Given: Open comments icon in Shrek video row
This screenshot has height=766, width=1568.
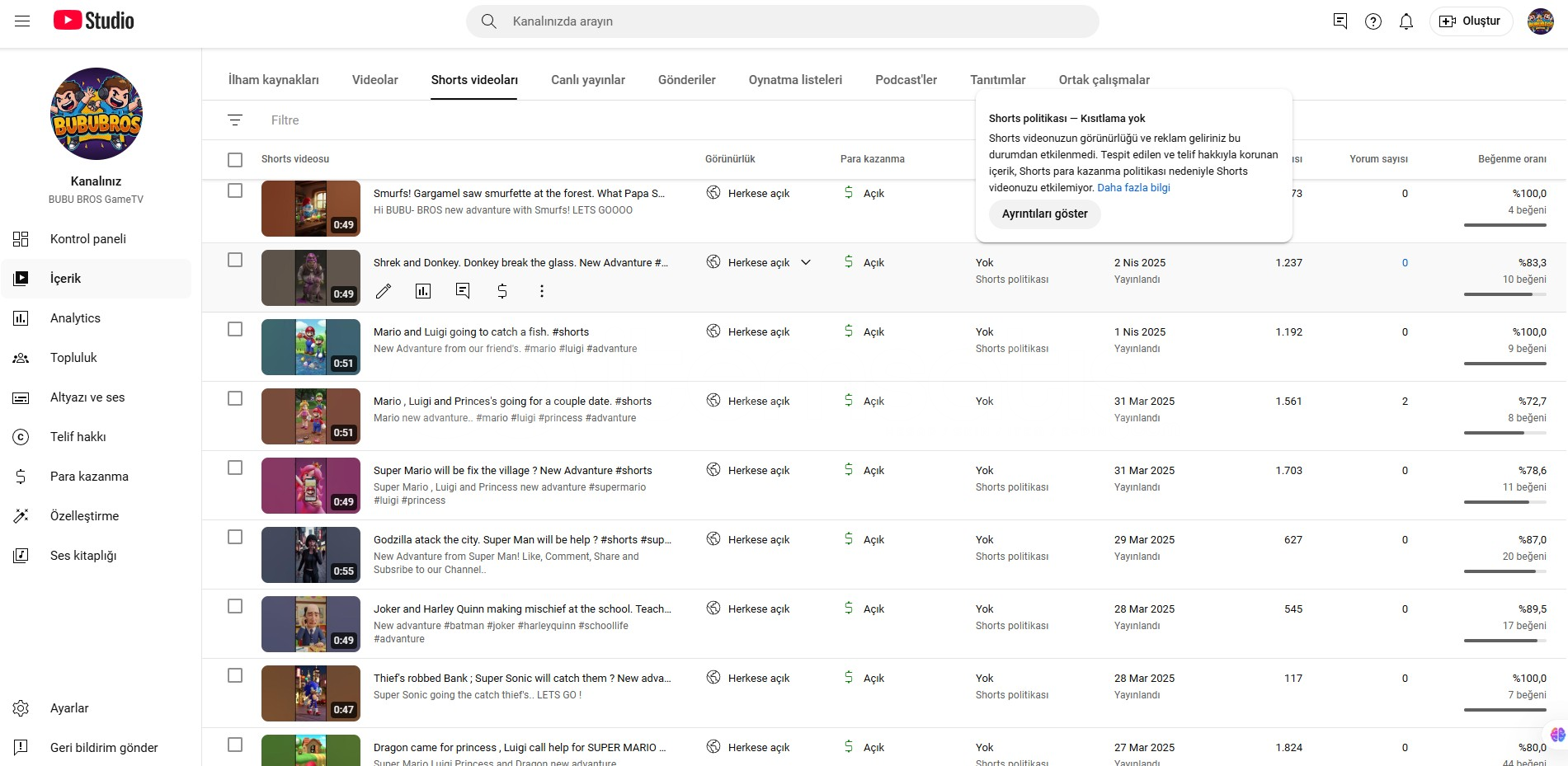Looking at the screenshot, I should [463, 291].
